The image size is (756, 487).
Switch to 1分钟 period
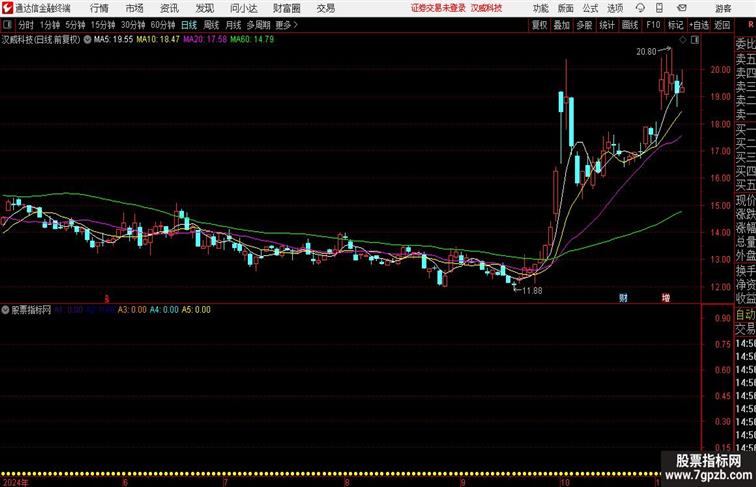pyautogui.click(x=50, y=25)
